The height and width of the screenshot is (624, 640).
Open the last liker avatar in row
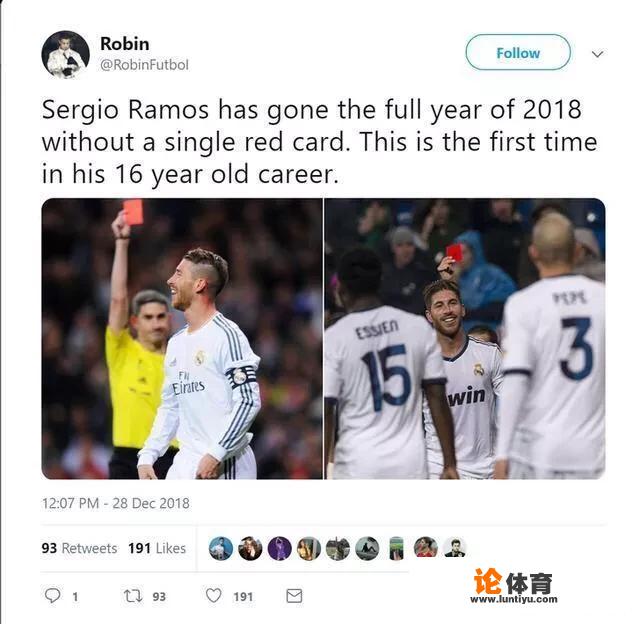point(454,548)
